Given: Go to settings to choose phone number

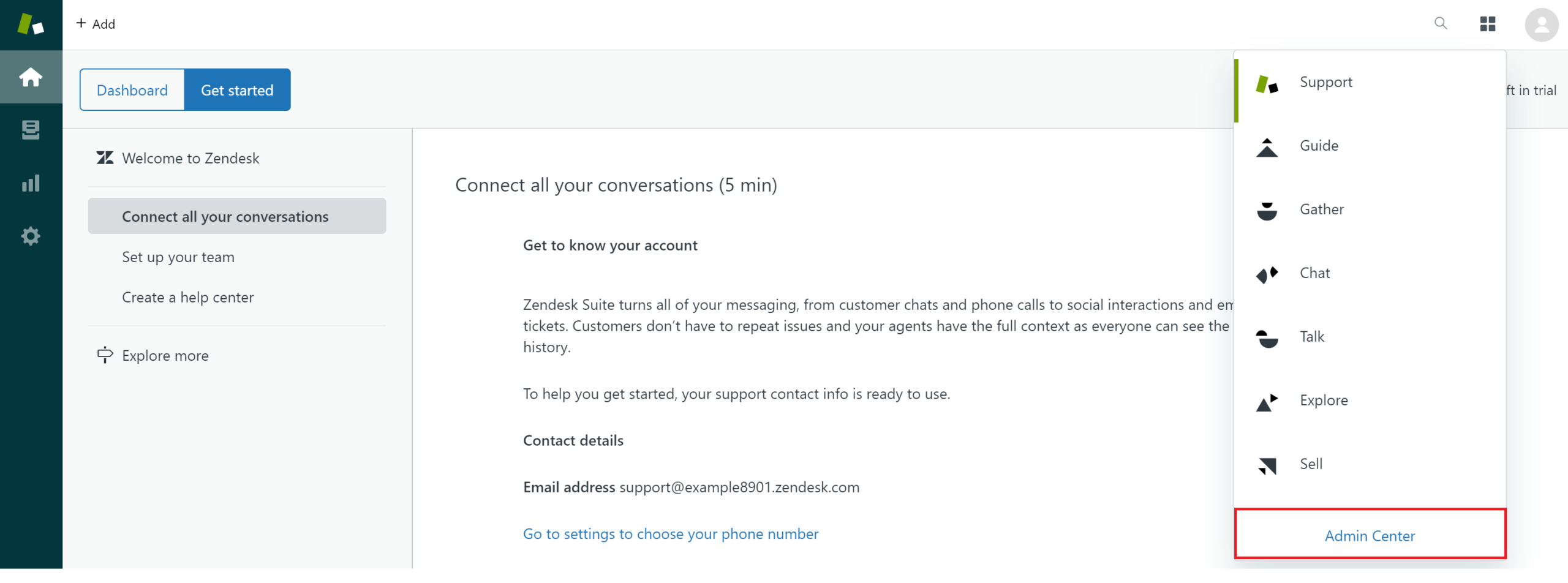Looking at the screenshot, I should pyautogui.click(x=671, y=534).
